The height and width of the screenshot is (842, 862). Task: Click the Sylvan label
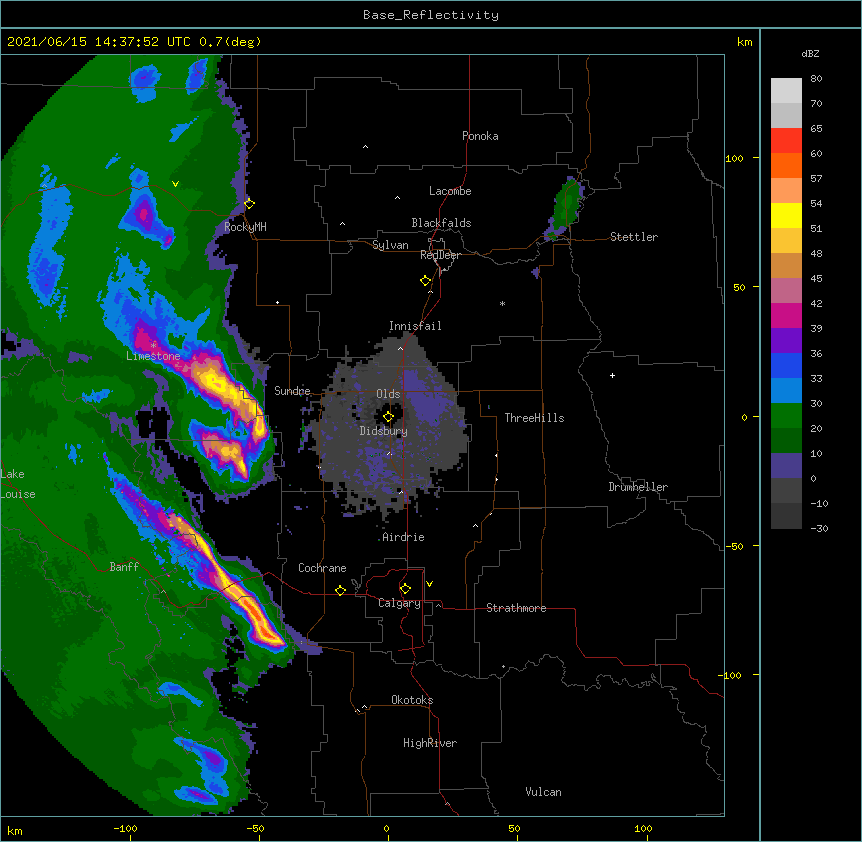[390, 245]
